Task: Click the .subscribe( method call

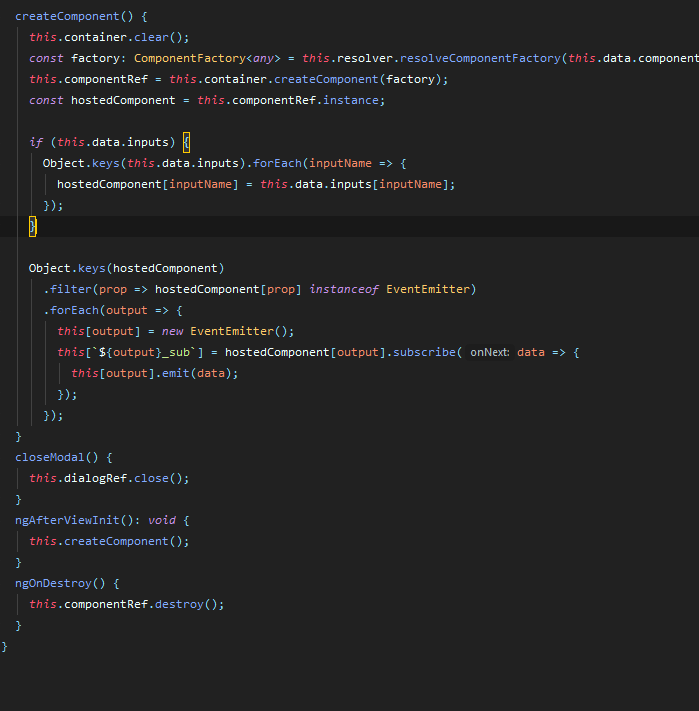Action: coord(424,352)
